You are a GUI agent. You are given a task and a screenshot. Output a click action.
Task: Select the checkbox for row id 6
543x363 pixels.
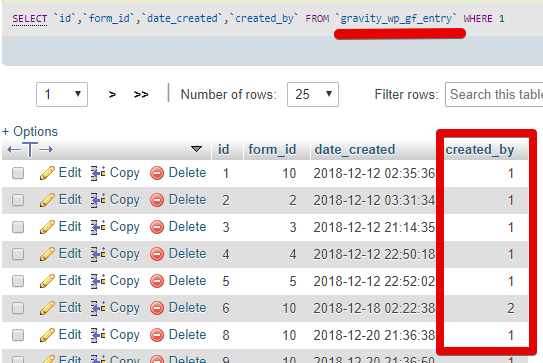coord(18,308)
